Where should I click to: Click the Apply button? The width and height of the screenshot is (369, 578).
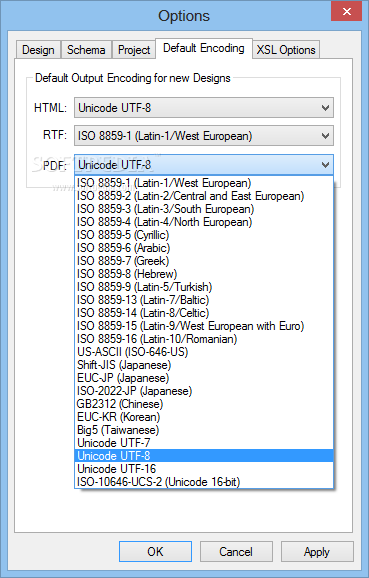(x=317, y=551)
